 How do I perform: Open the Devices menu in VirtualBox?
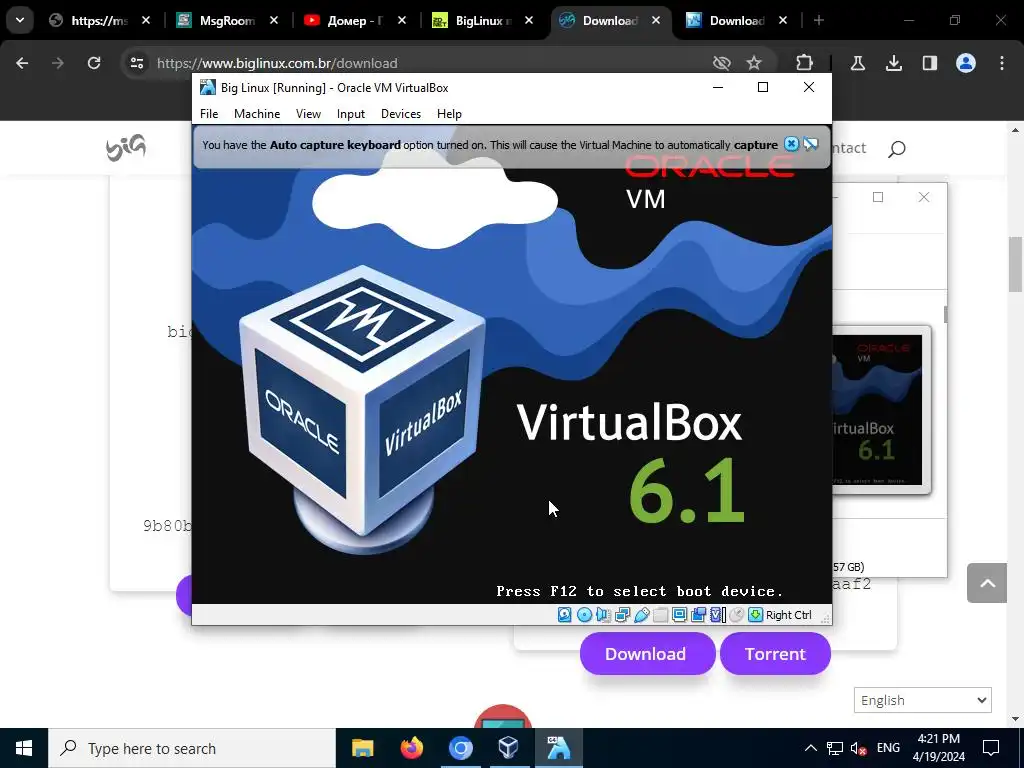tap(401, 114)
